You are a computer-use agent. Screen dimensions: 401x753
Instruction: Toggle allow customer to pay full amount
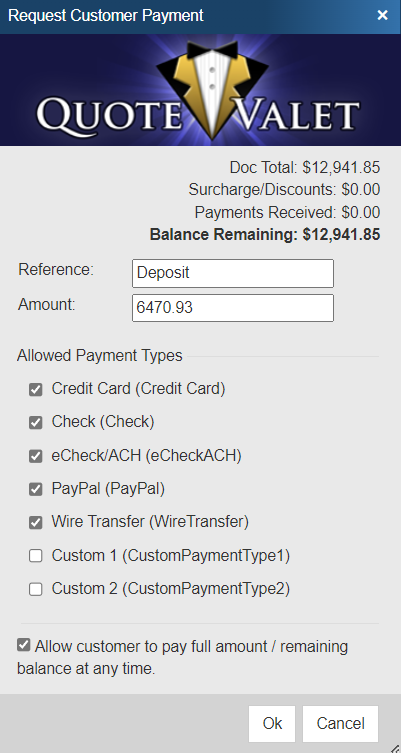click(24, 645)
